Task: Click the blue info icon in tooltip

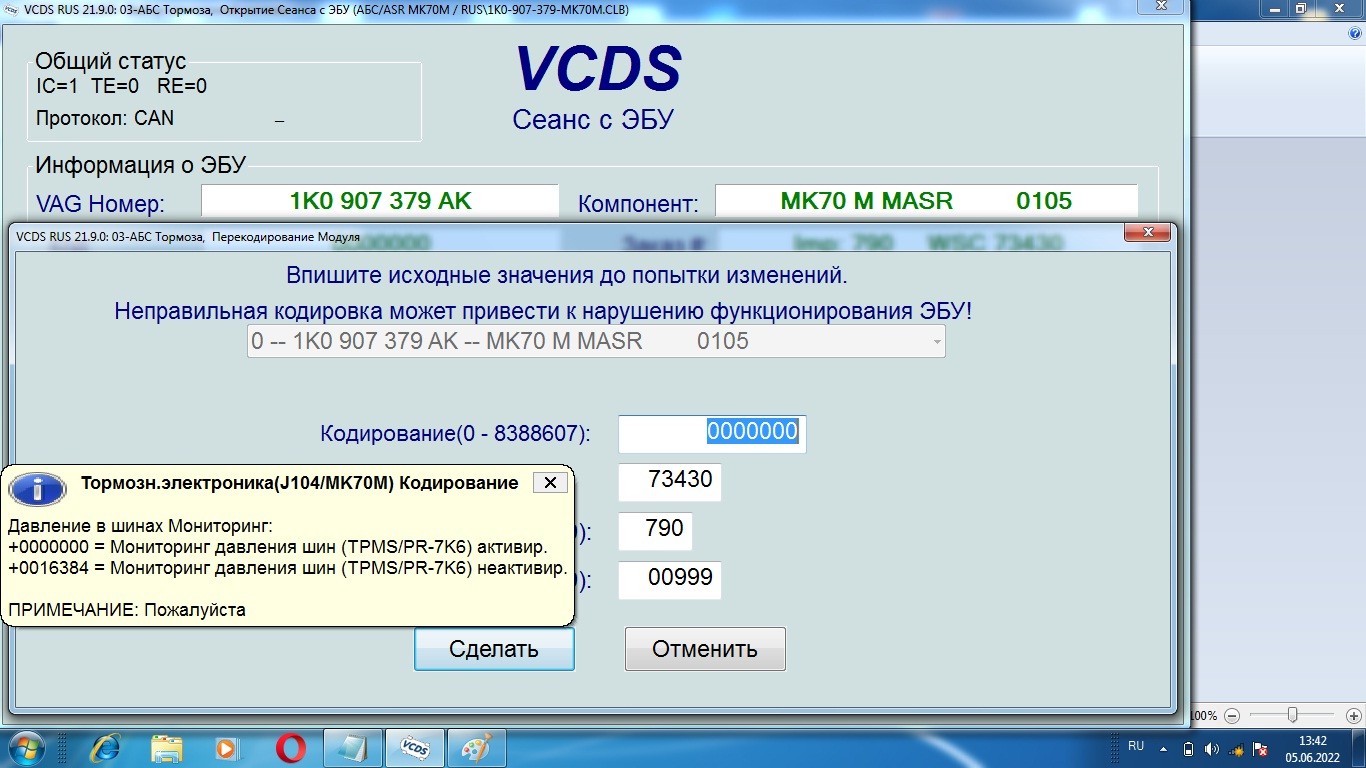Action: coord(37,489)
